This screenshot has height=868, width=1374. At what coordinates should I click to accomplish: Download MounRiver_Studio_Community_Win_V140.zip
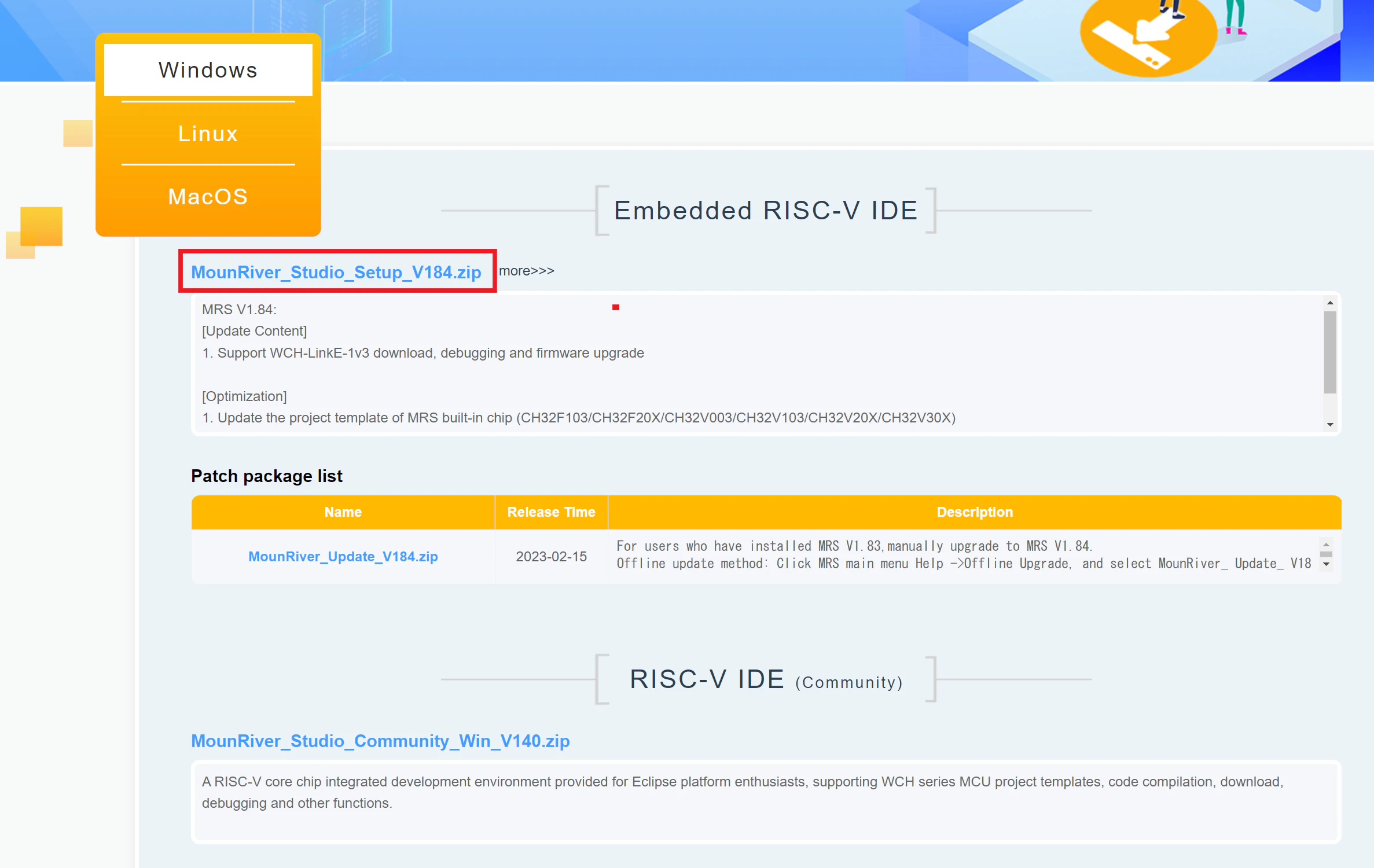[x=380, y=741]
